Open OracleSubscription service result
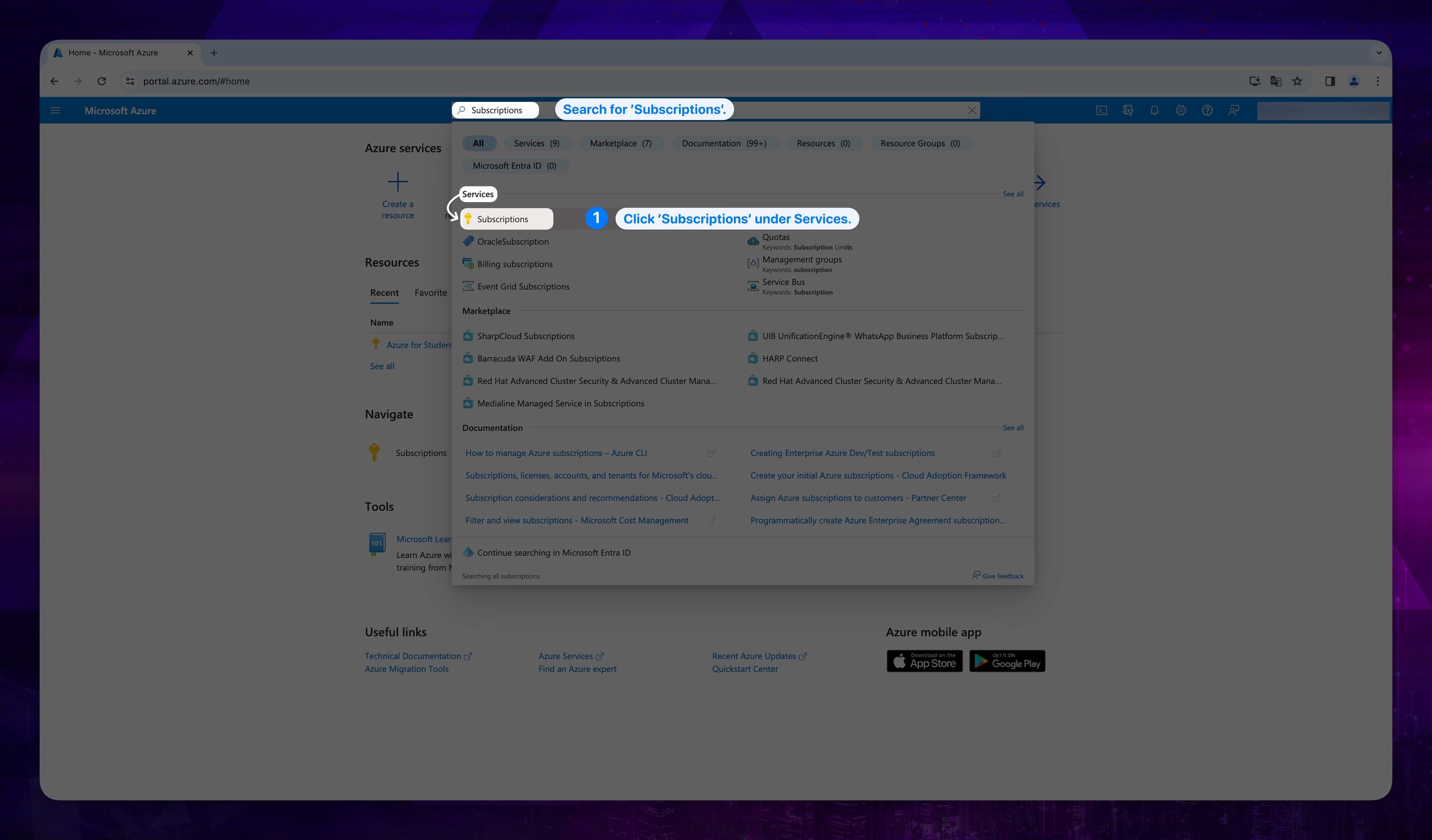The height and width of the screenshot is (840, 1432). pos(513,241)
